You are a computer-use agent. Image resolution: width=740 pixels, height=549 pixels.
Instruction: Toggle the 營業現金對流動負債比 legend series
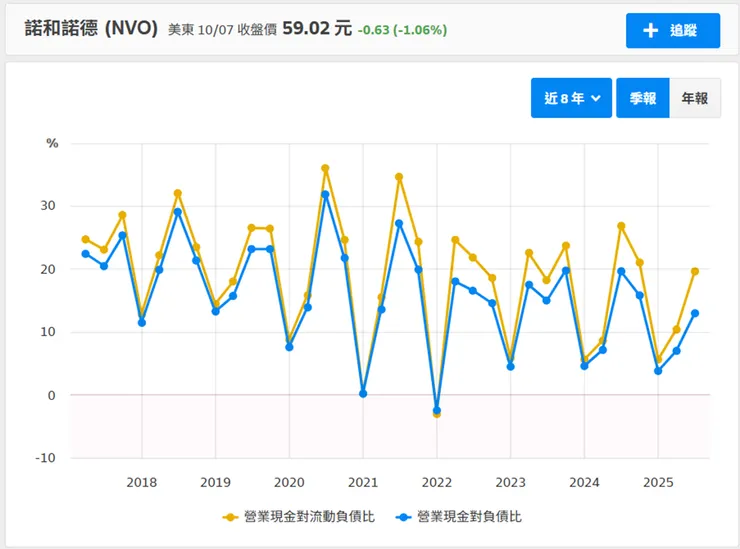(299, 517)
